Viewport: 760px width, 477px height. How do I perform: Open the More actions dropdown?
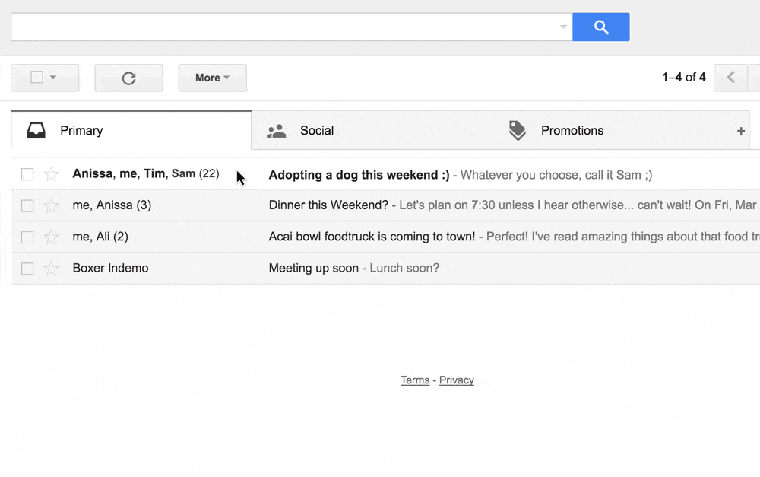pos(212,78)
